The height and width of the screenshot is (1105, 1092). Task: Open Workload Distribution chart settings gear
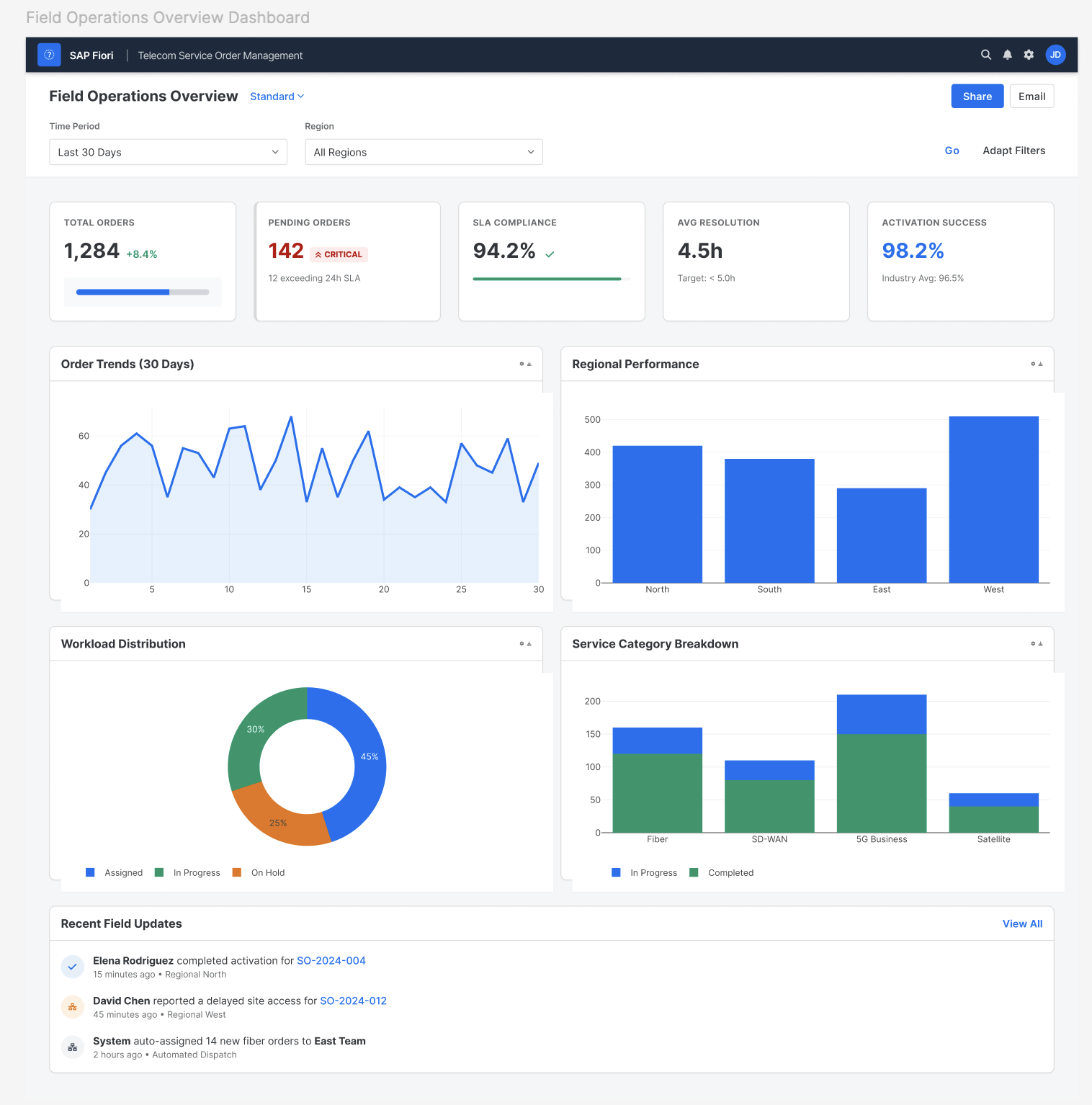tap(522, 643)
